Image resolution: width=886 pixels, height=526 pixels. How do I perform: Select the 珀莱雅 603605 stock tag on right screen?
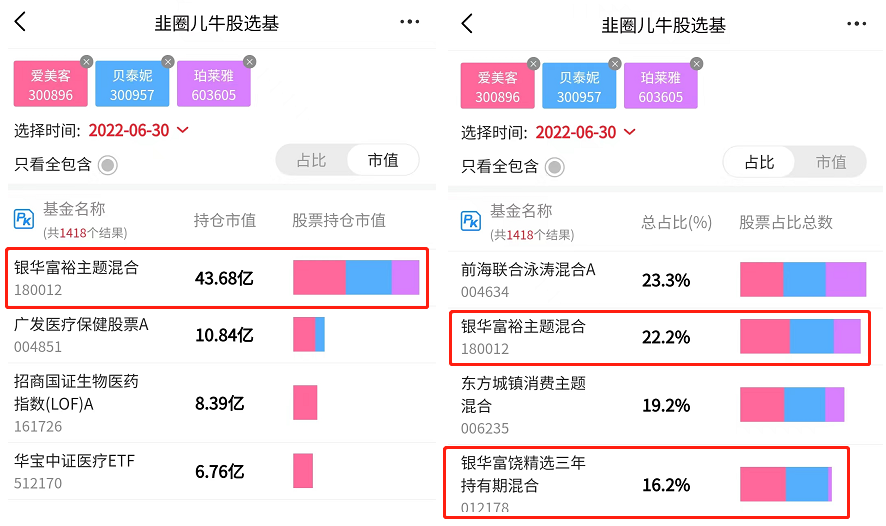661,86
